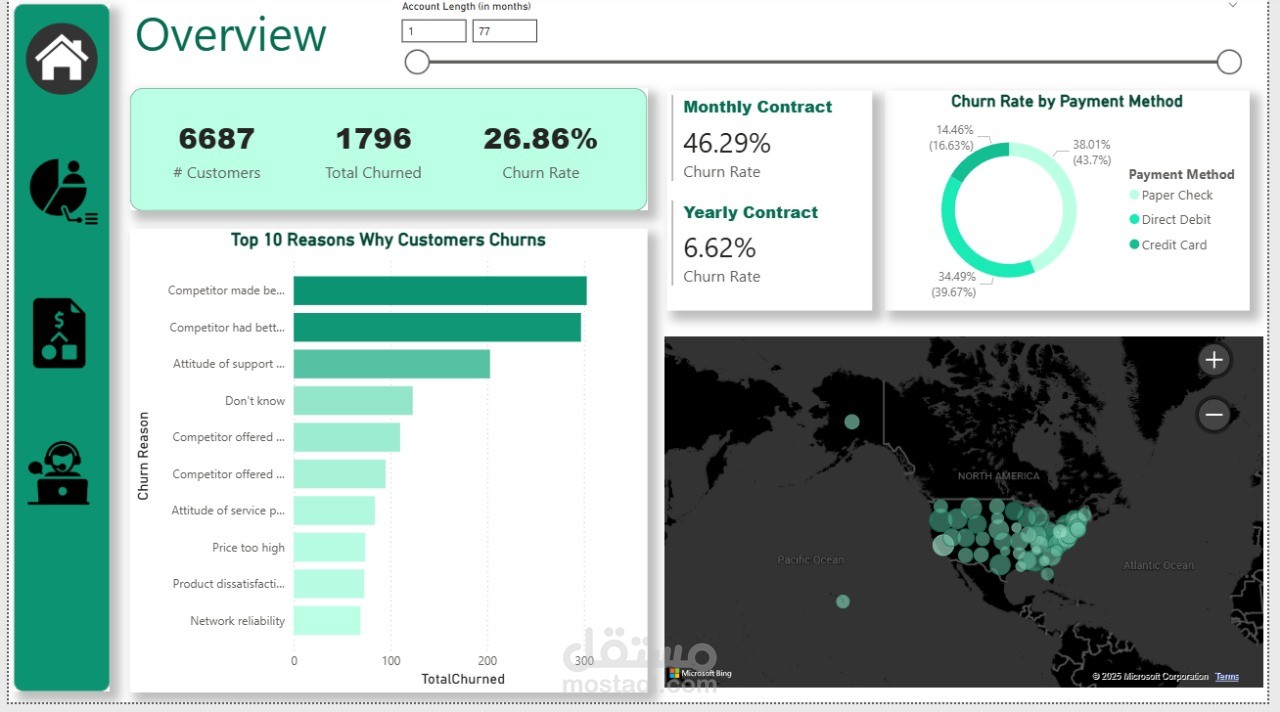Click the Total Churned KPI value
Viewport: 1280px width, 712px height.
point(373,139)
